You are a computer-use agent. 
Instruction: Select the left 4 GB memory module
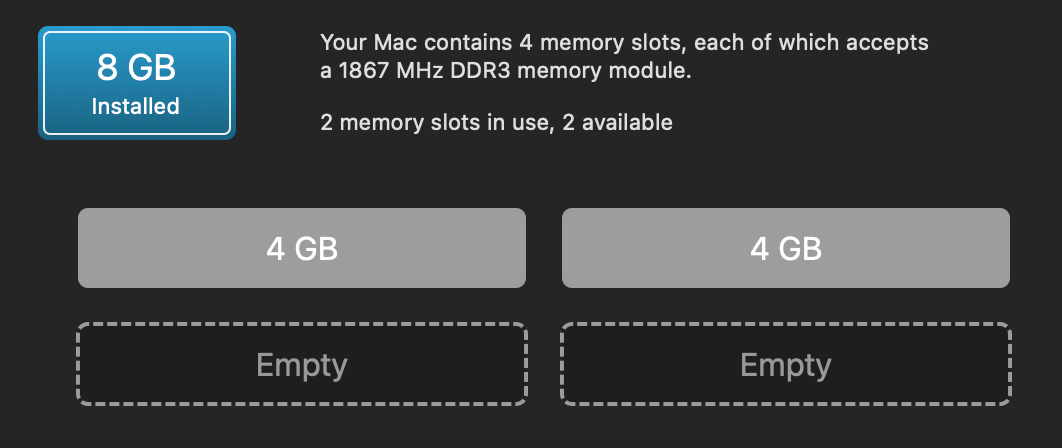[x=302, y=248]
